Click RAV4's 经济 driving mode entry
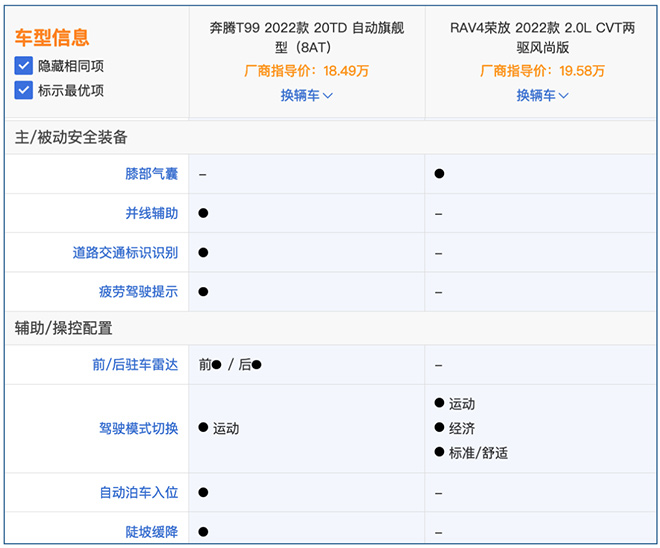Image resolution: width=660 pixels, height=548 pixels. [455, 428]
